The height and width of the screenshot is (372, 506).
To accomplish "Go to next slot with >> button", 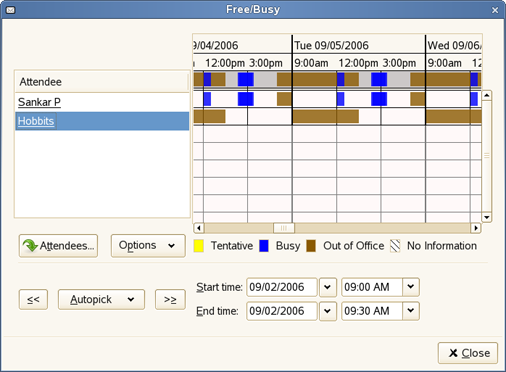I will pyautogui.click(x=170, y=299).
